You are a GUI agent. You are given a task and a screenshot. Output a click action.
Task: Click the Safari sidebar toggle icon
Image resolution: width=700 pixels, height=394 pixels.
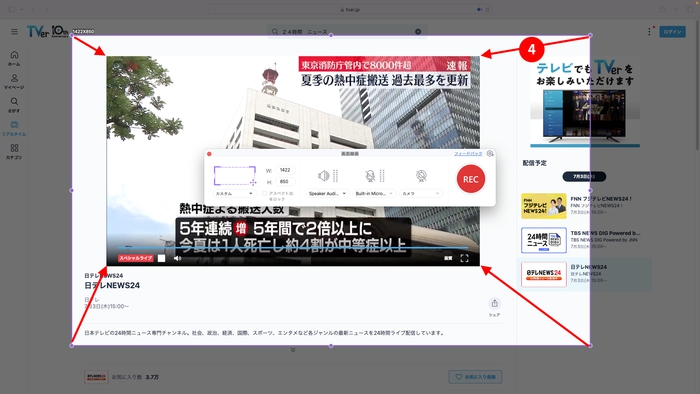(11, 9)
